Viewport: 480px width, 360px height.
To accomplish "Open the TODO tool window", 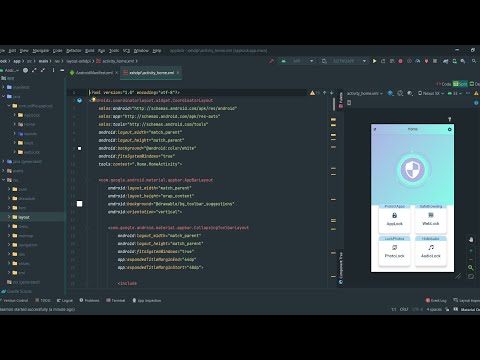I will (x=43, y=300).
